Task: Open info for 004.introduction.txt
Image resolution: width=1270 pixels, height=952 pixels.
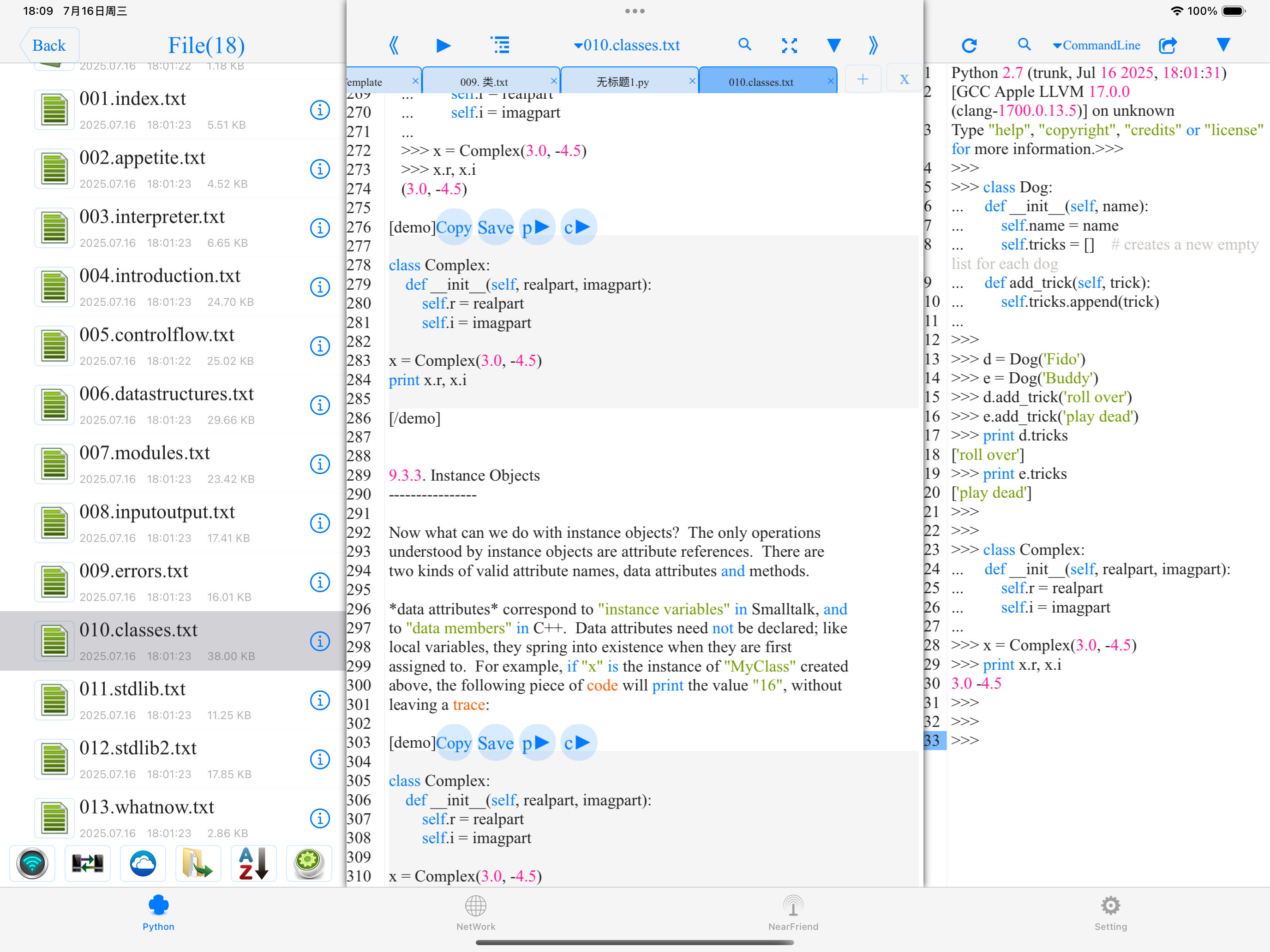Action: point(320,287)
